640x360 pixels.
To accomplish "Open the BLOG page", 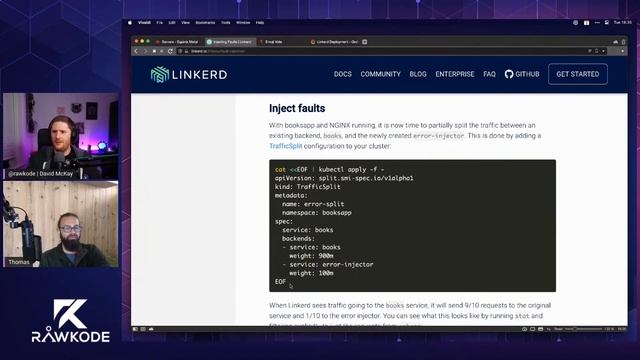I will (x=418, y=74).
